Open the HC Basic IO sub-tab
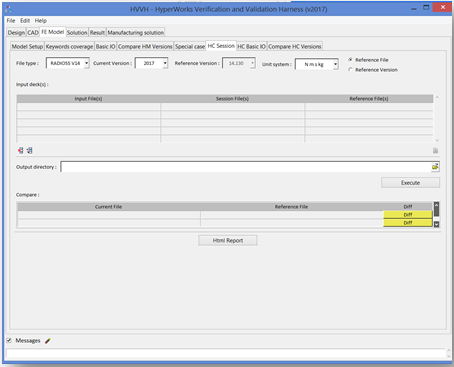The image size is (454, 367). coord(252,46)
